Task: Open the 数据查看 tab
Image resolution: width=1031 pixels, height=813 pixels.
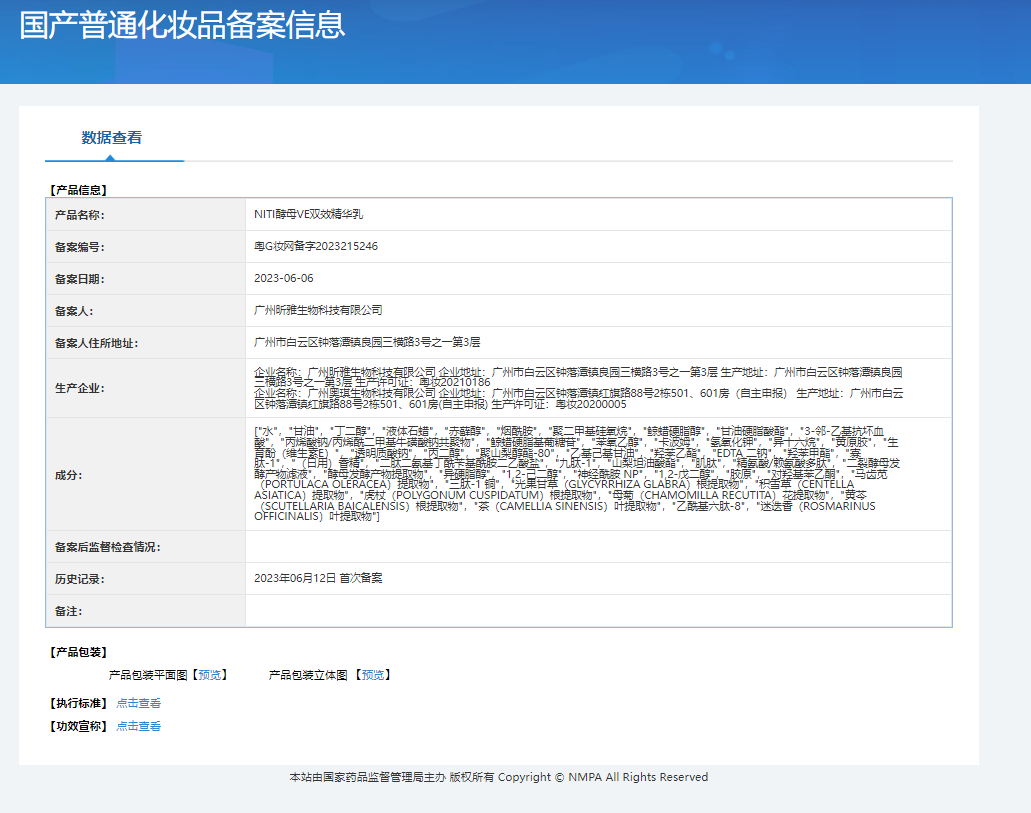Action: (112, 138)
